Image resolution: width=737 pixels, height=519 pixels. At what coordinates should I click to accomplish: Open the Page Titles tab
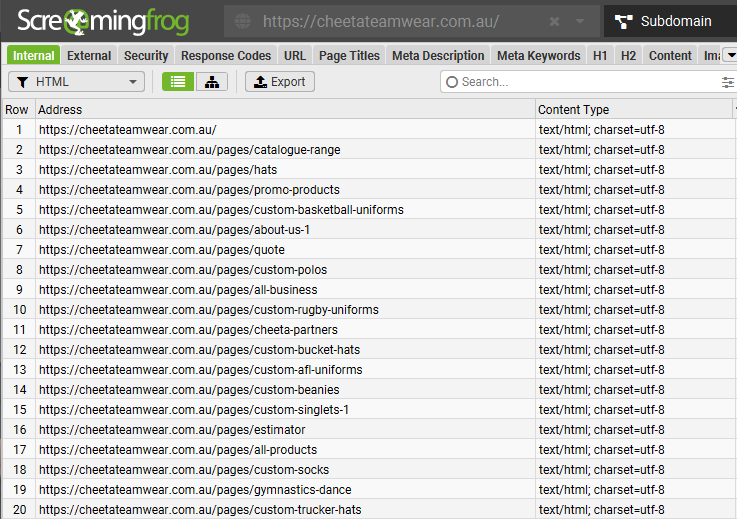349,55
